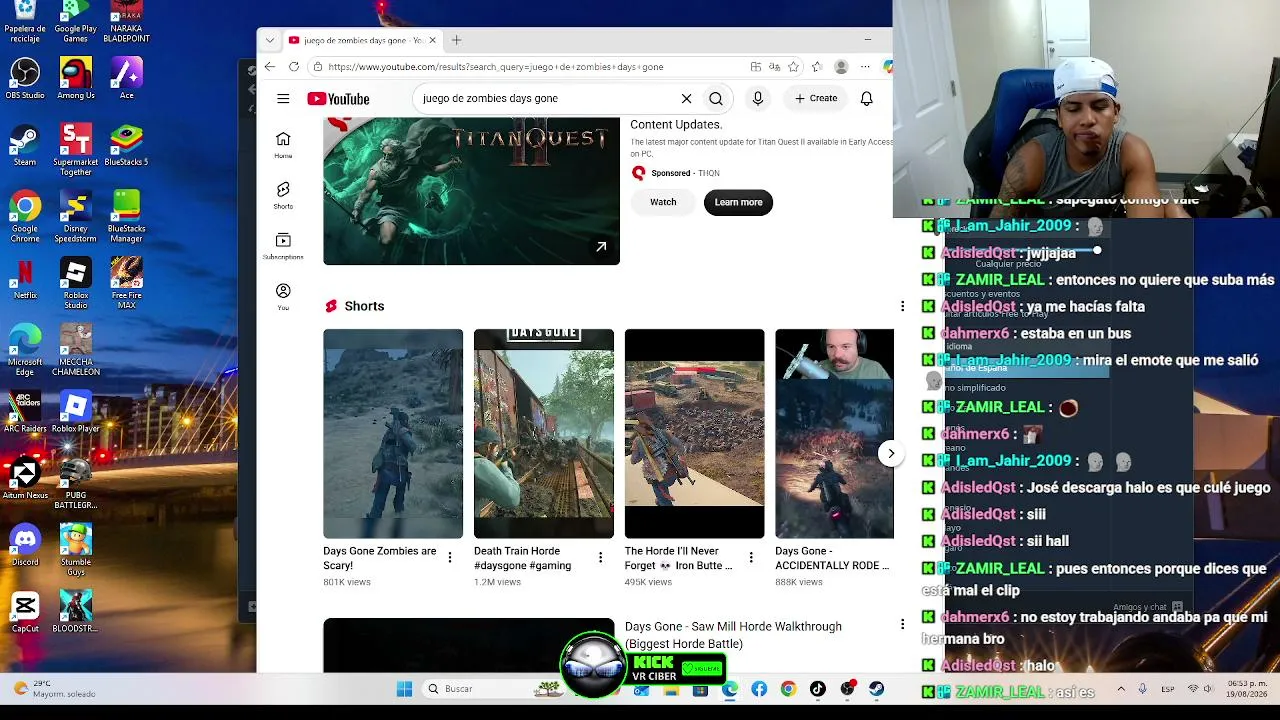Open Days Gone Zombies are Scary title

[380, 558]
